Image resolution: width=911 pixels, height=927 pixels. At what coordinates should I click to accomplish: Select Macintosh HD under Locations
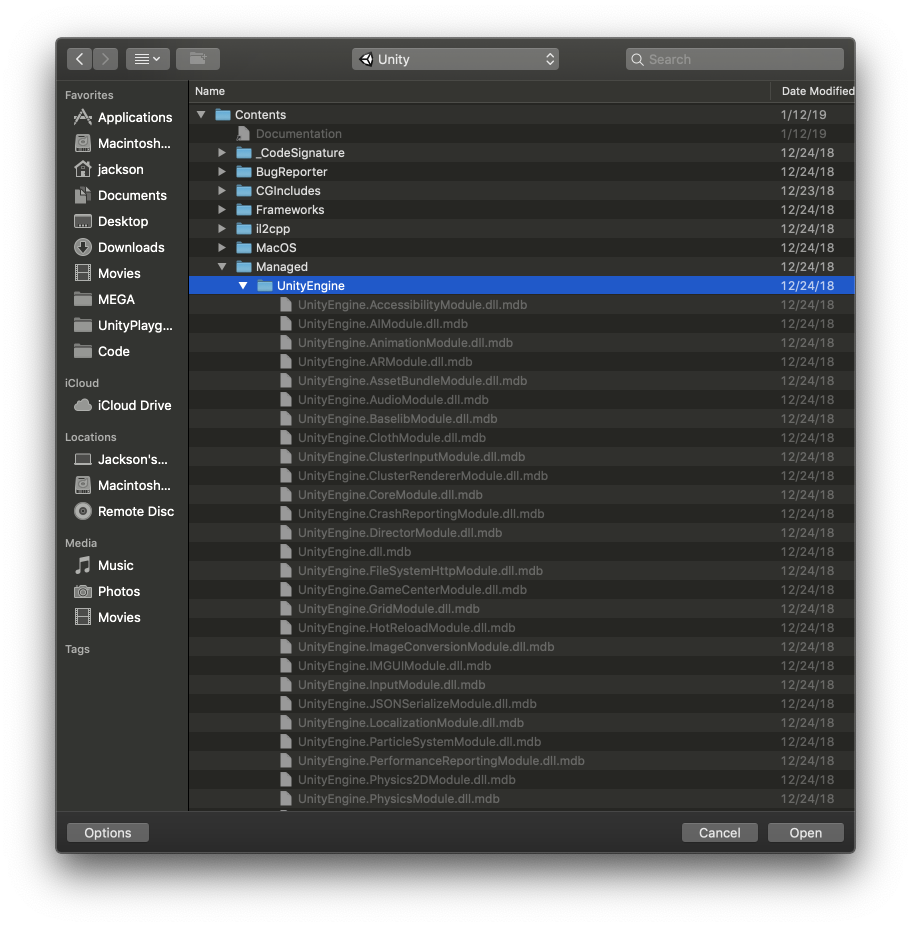[x=124, y=485]
